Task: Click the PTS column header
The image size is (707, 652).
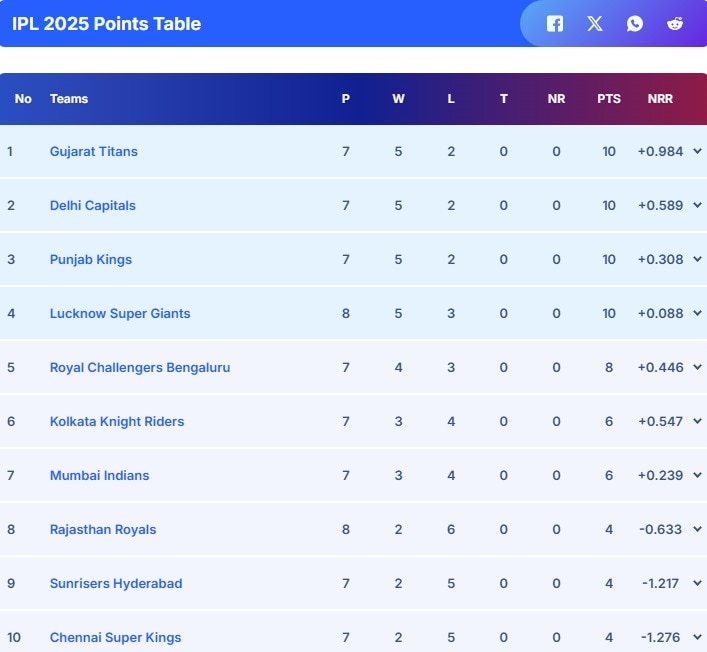Action: pyautogui.click(x=609, y=98)
